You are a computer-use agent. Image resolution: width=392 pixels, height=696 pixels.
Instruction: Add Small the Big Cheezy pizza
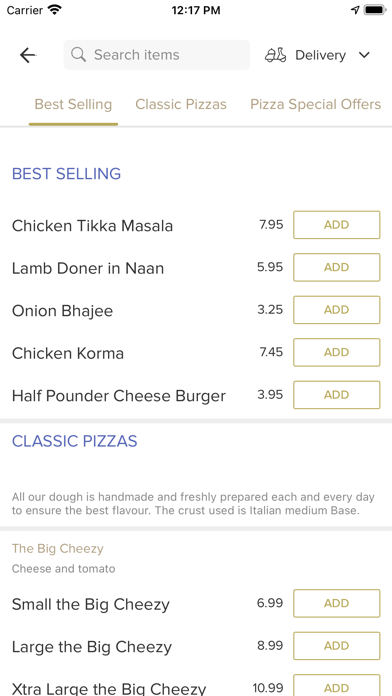(x=337, y=603)
